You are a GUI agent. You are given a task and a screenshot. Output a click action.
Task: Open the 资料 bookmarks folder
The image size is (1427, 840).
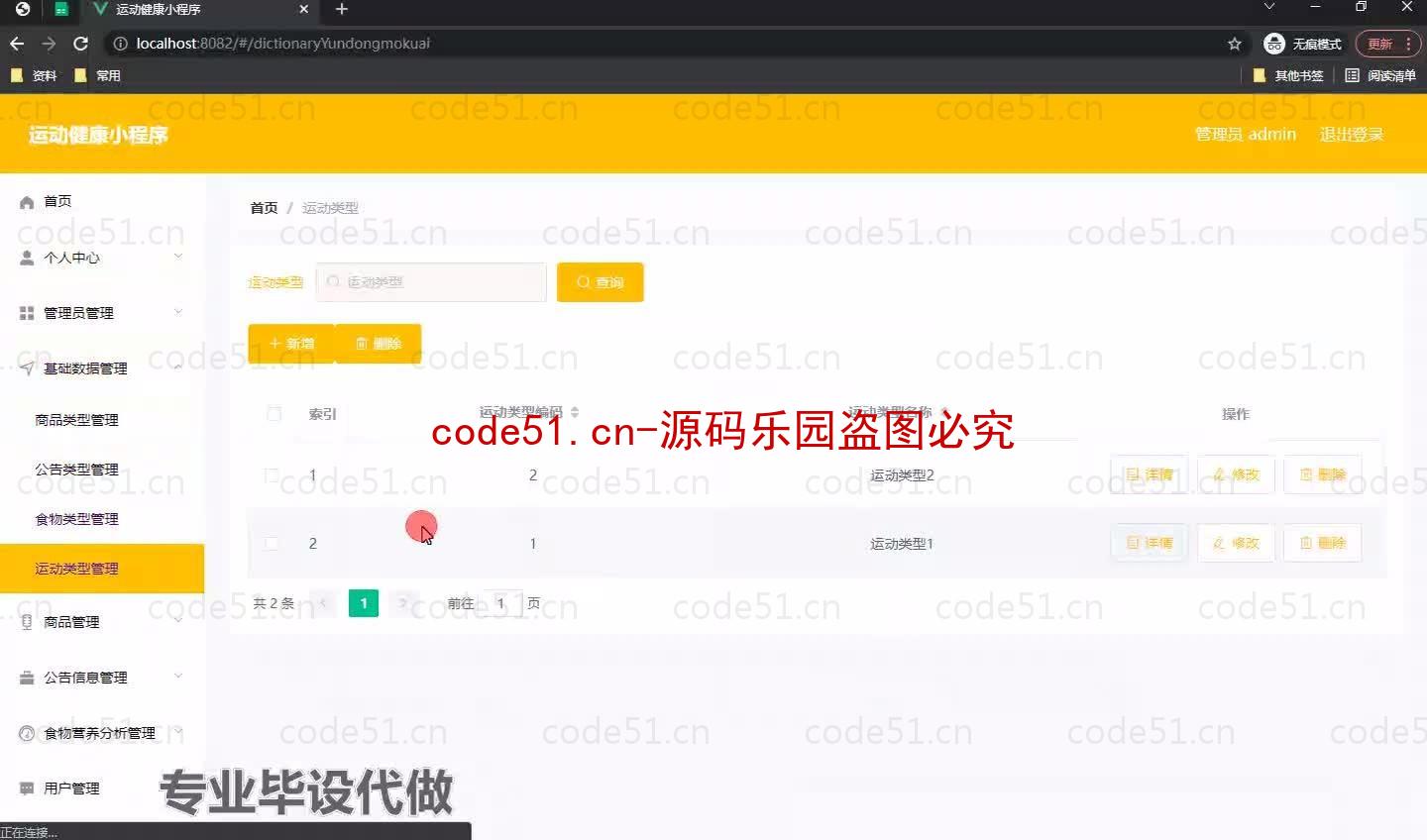[x=34, y=75]
